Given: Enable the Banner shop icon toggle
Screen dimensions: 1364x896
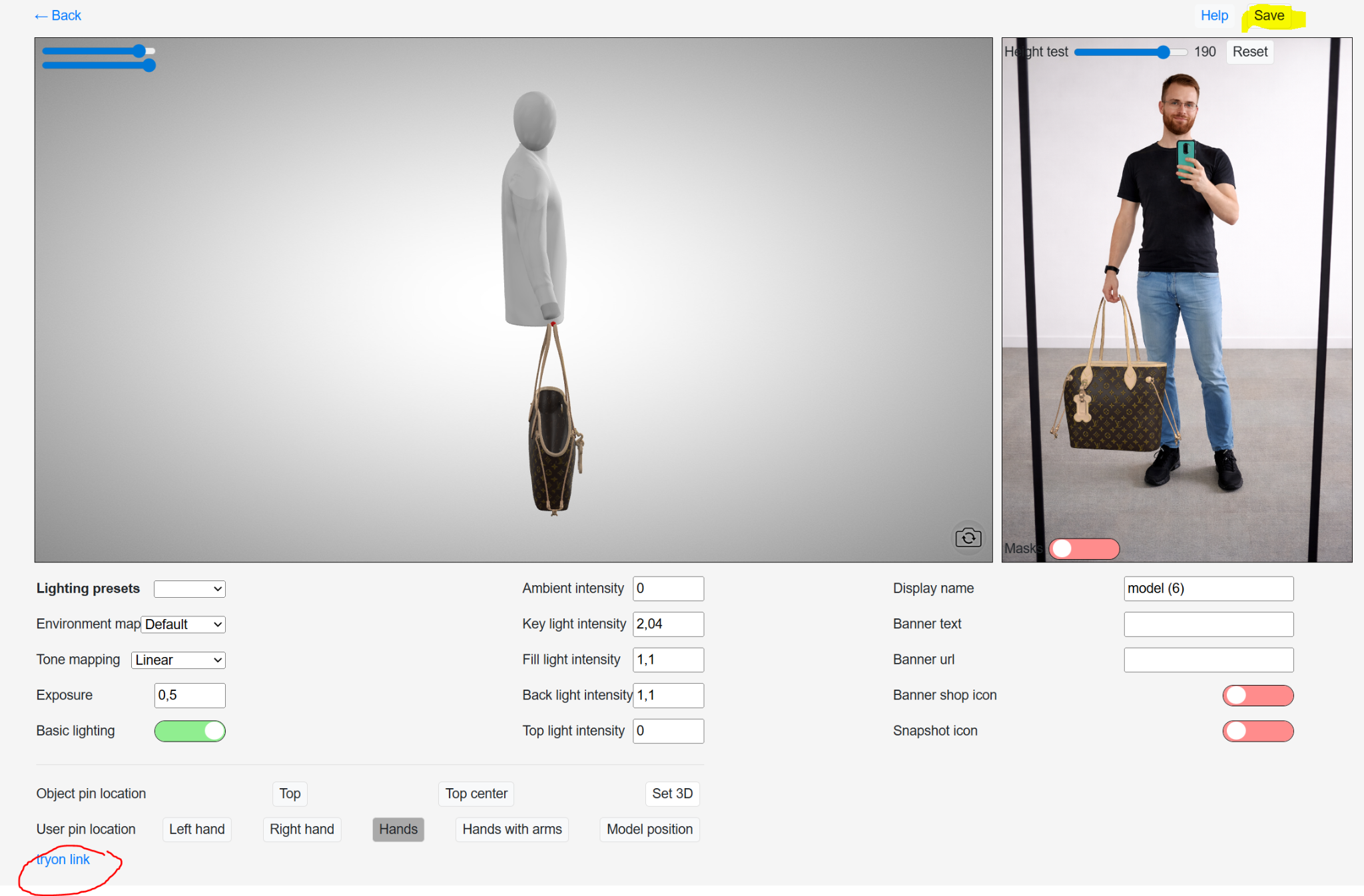Looking at the screenshot, I should click(x=1257, y=695).
